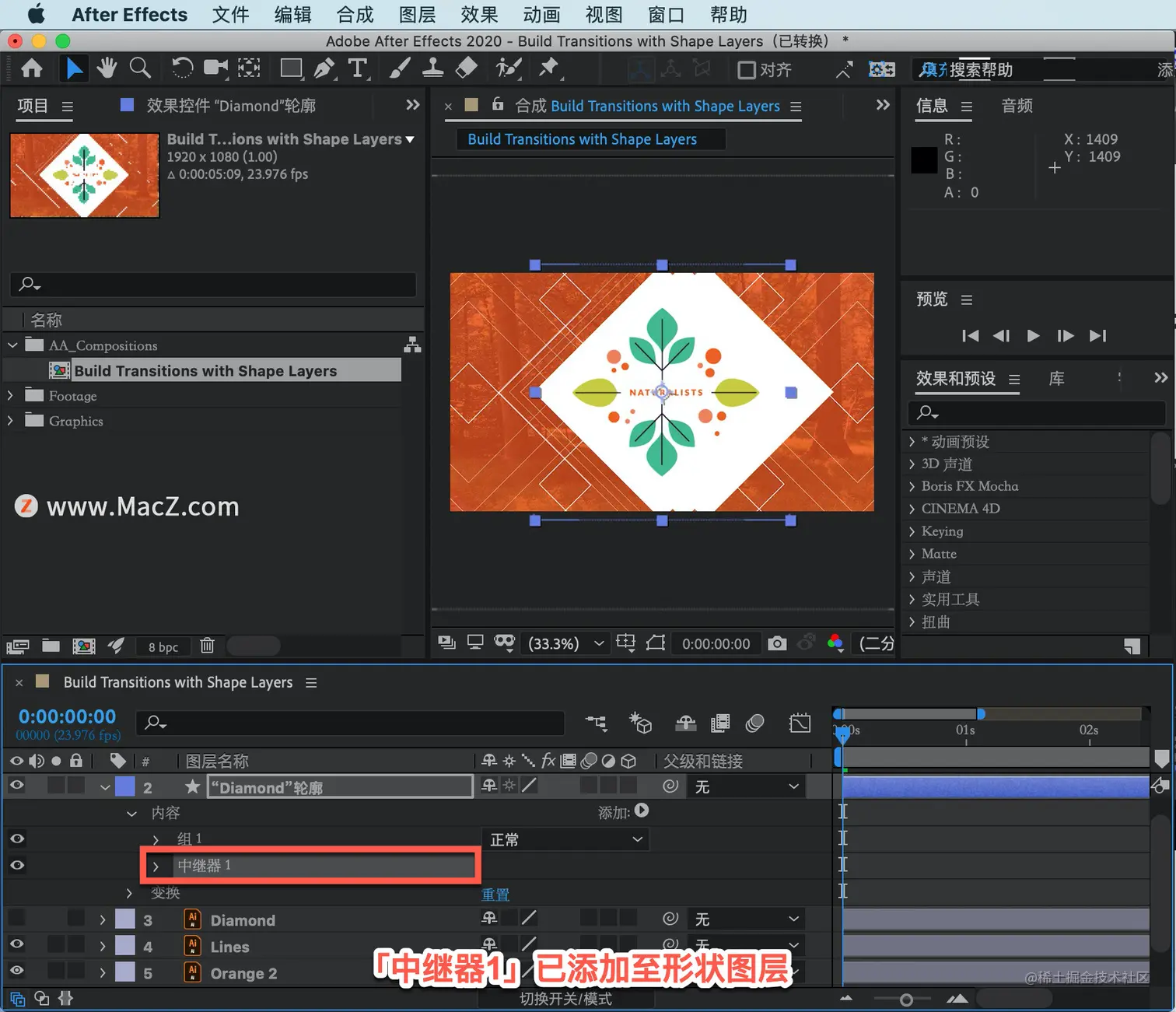Open the viewer zoom (33.3%) dropdown
The height and width of the screenshot is (1012, 1176).
(565, 643)
